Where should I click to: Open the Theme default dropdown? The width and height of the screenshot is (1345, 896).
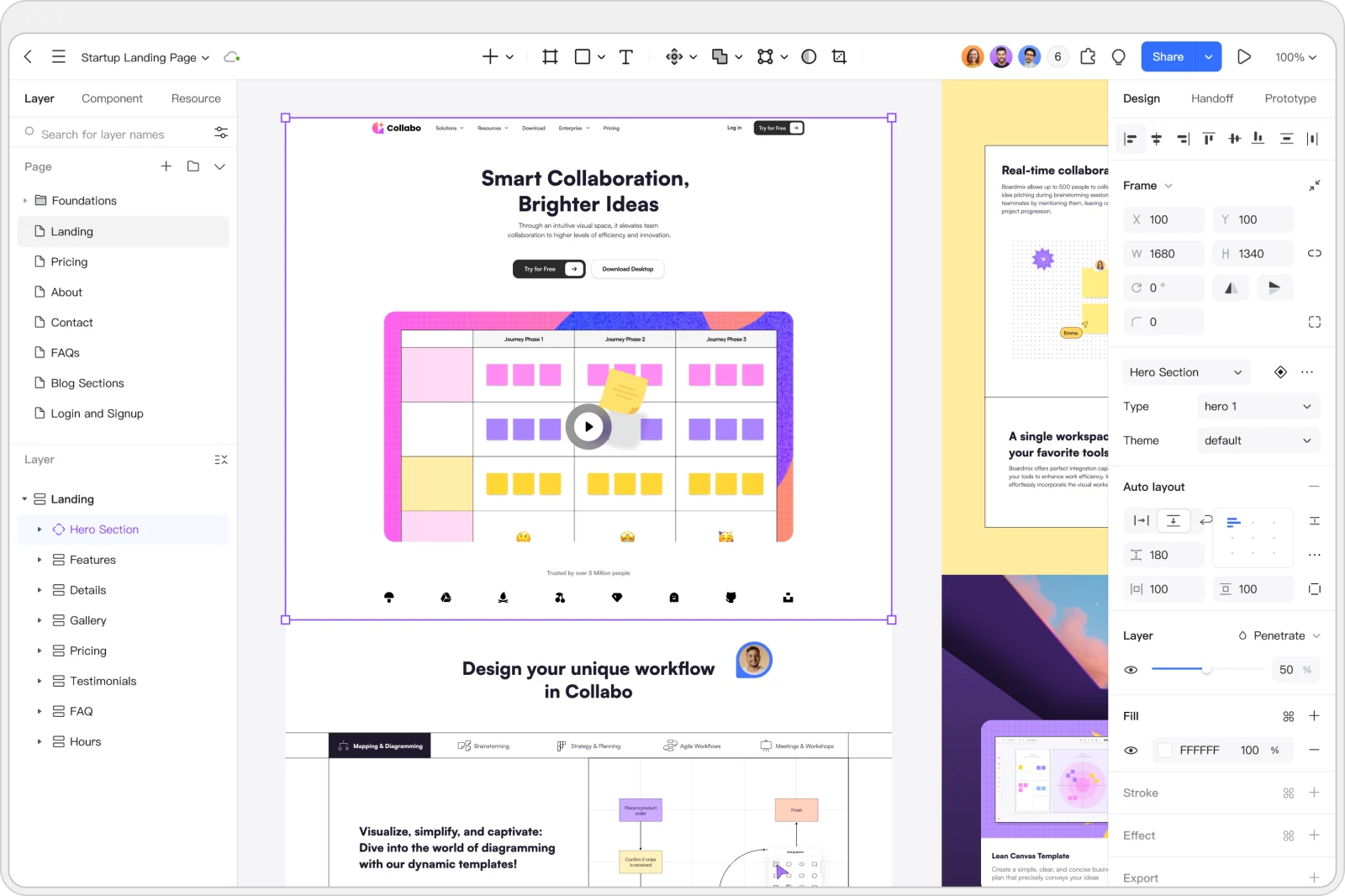[x=1258, y=440]
